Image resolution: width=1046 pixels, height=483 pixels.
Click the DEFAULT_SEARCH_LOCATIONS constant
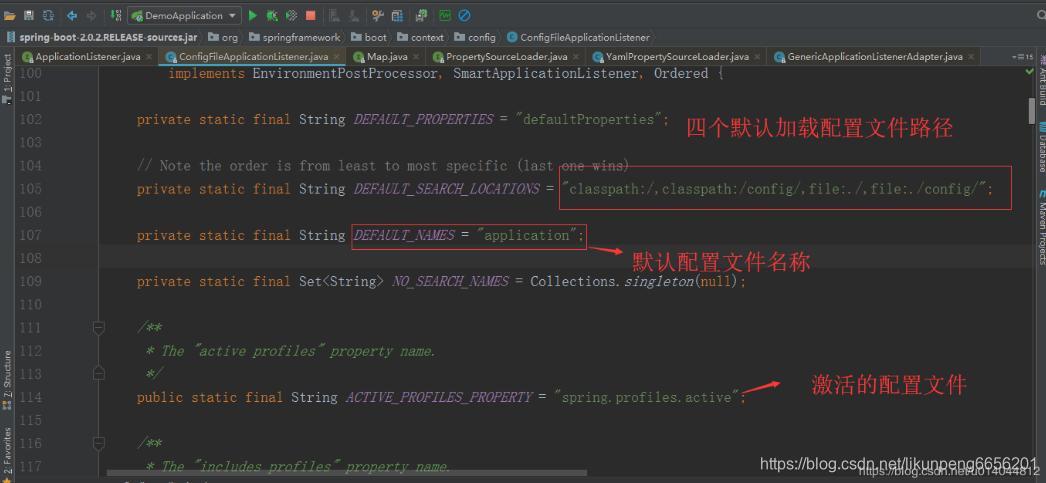coord(446,189)
